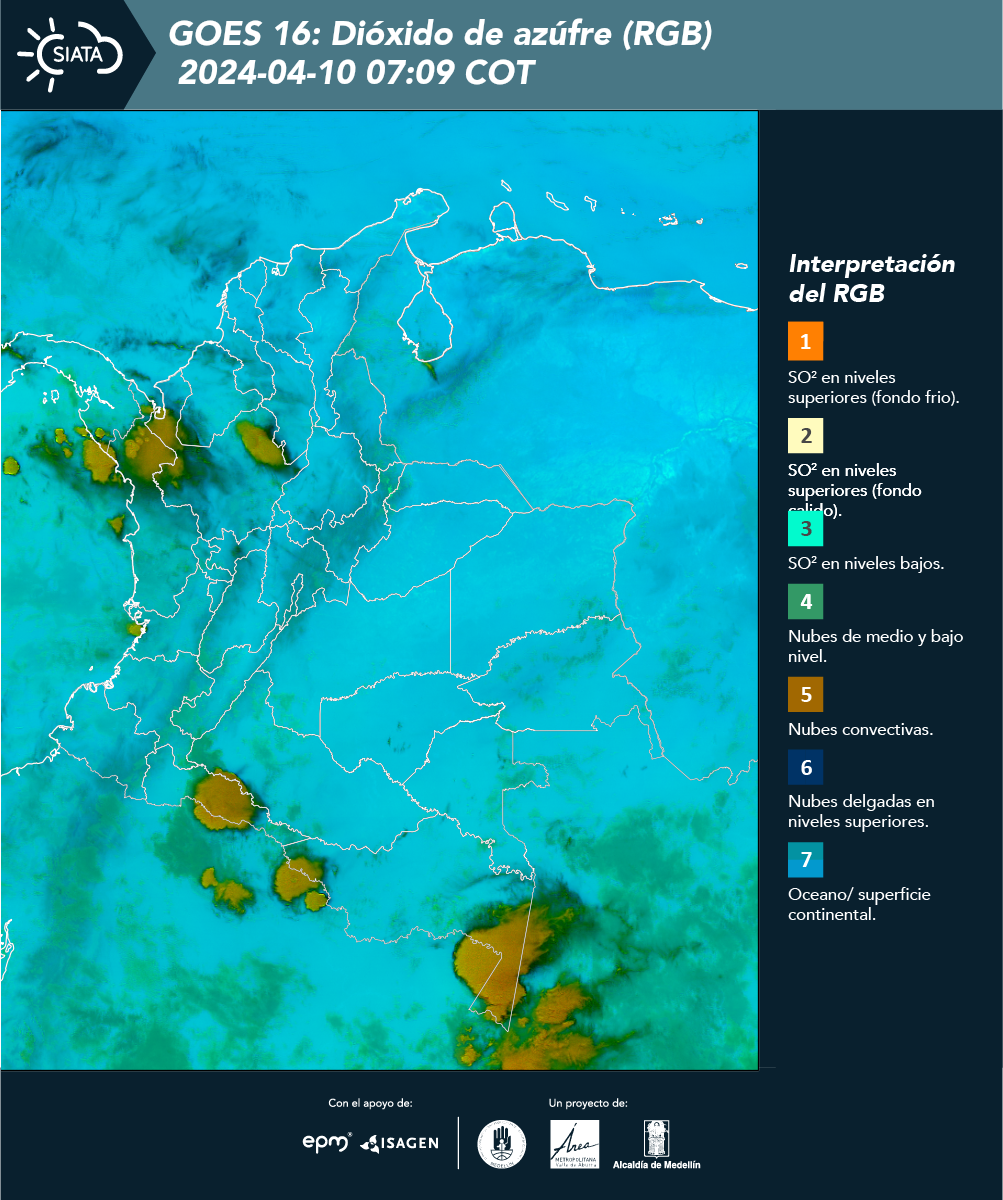Click the pale yellow legend swatch numbered 2

pyautogui.click(x=805, y=435)
